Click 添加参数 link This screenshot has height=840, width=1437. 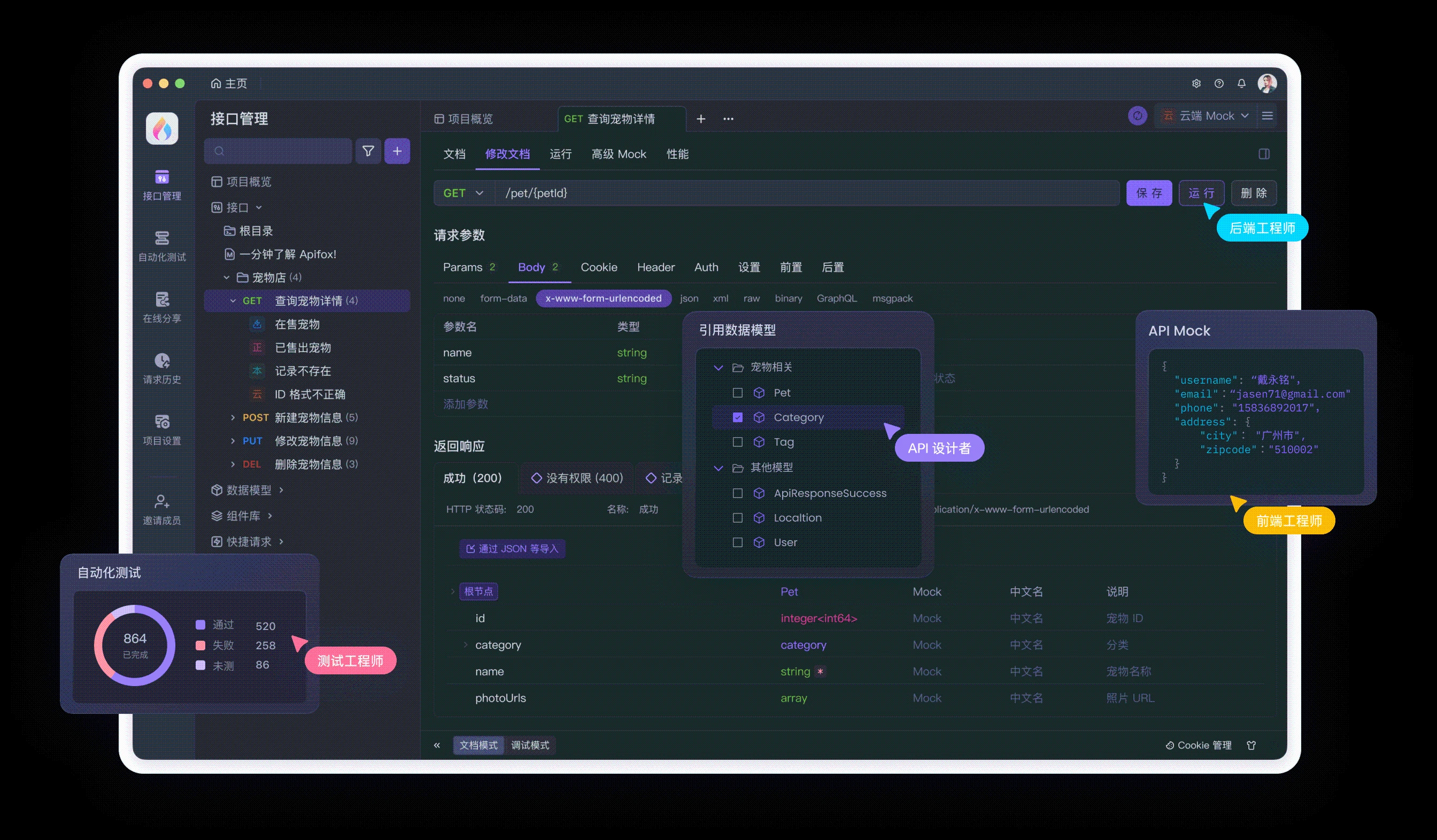(465, 404)
